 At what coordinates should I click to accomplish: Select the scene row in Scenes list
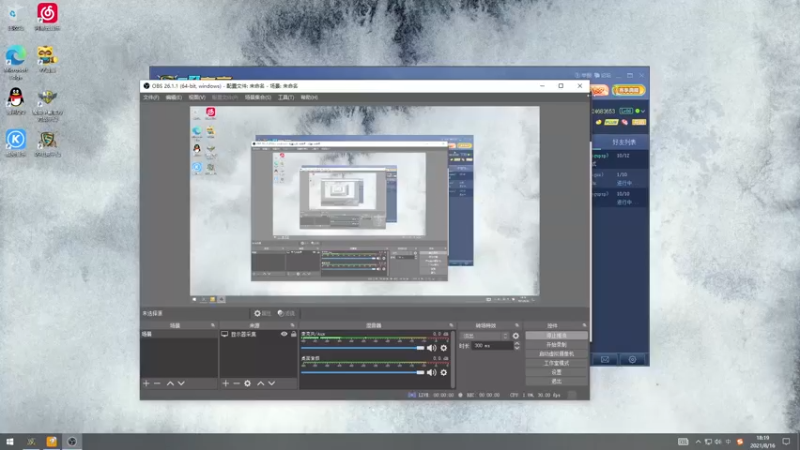pyautogui.click(x=179, y=334)
